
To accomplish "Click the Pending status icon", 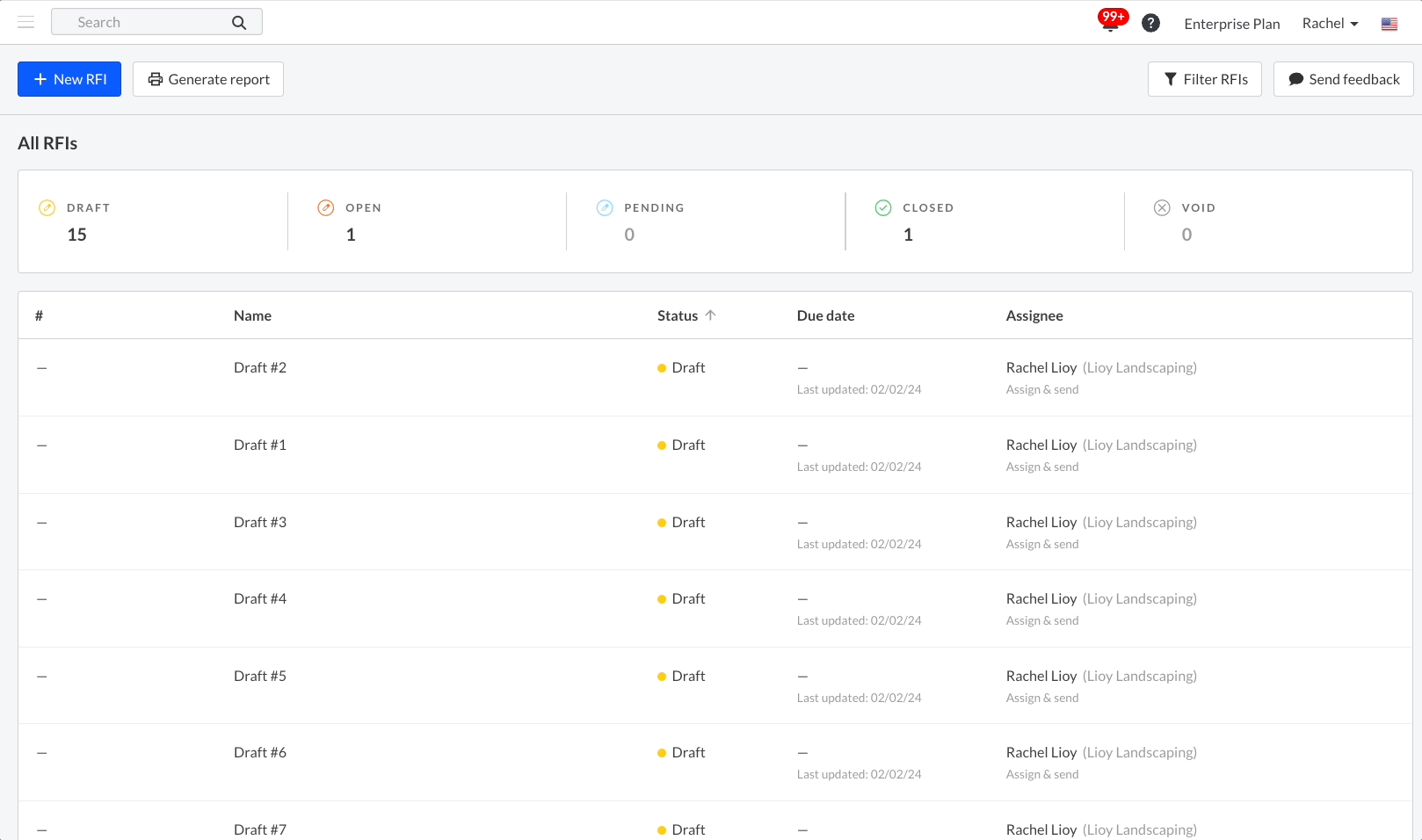I will click(x=605, y=208).
